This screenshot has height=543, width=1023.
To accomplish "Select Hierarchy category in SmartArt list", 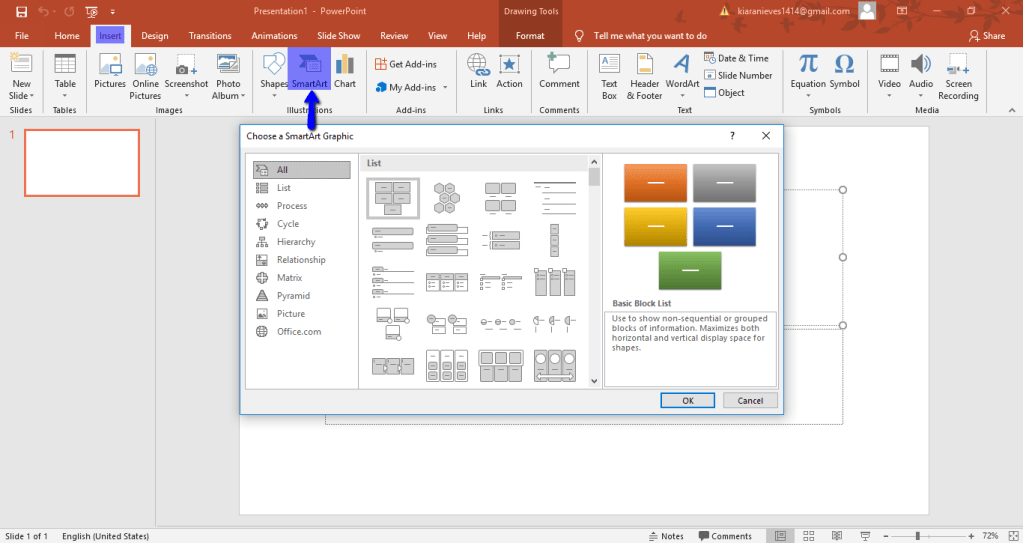I will (x=296, y=242).
